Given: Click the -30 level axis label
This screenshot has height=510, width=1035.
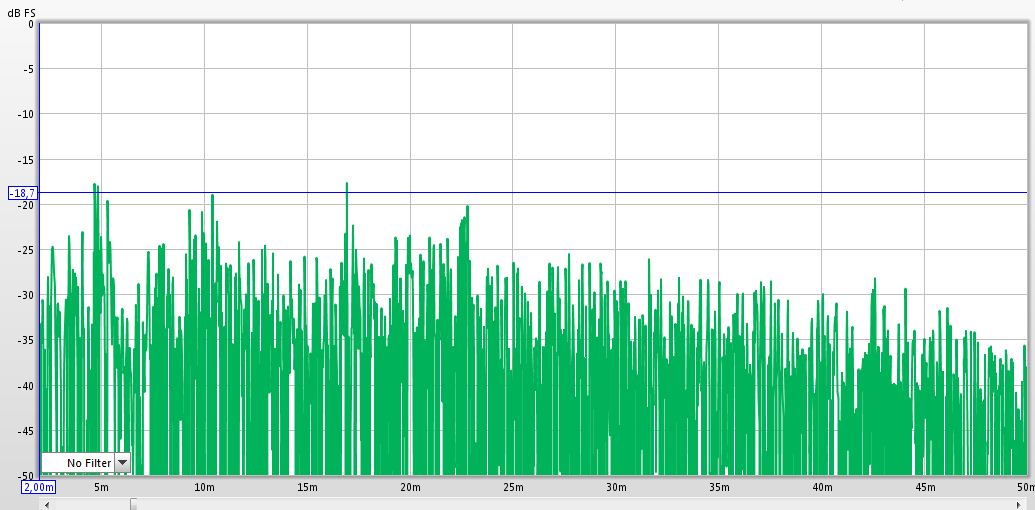Looking at the screenshot, I should click(x=26, y=295).
